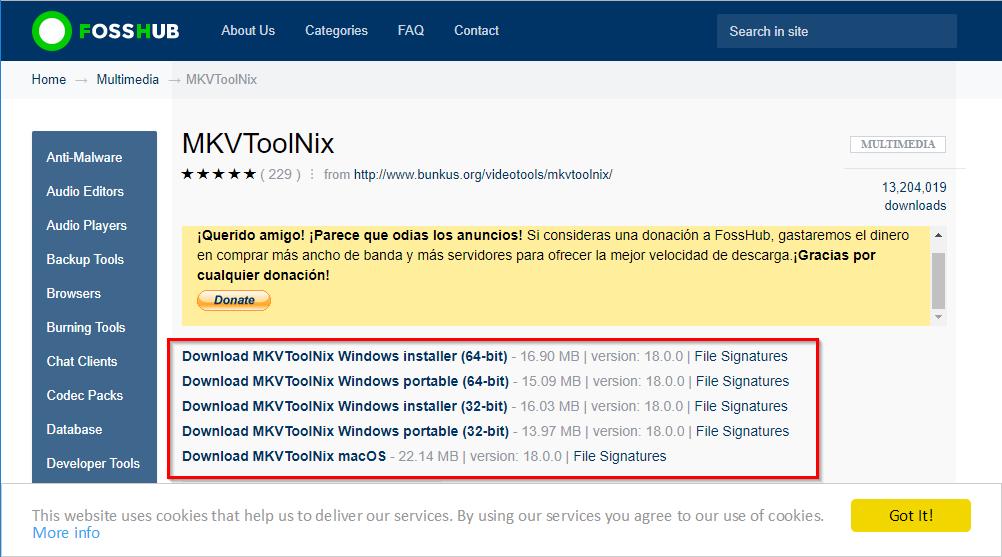Select Audio Editors category
Screen dimensions: 1002x557
[x=85, y=191]
